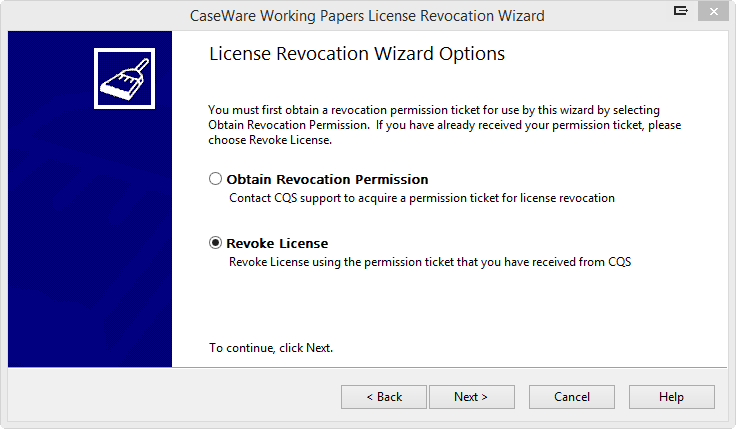Image resolution: width=736 pixels, height=429 pixels.
Task: Click the CaseWare Working Papers title bar text
Action: pos(367,16)
